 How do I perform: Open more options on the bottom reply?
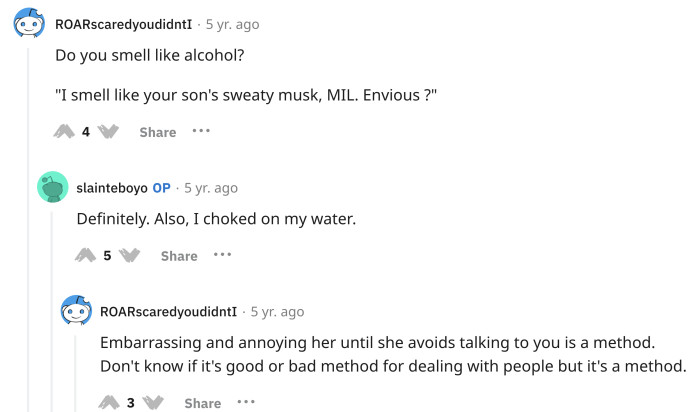(x=246, y=402)
